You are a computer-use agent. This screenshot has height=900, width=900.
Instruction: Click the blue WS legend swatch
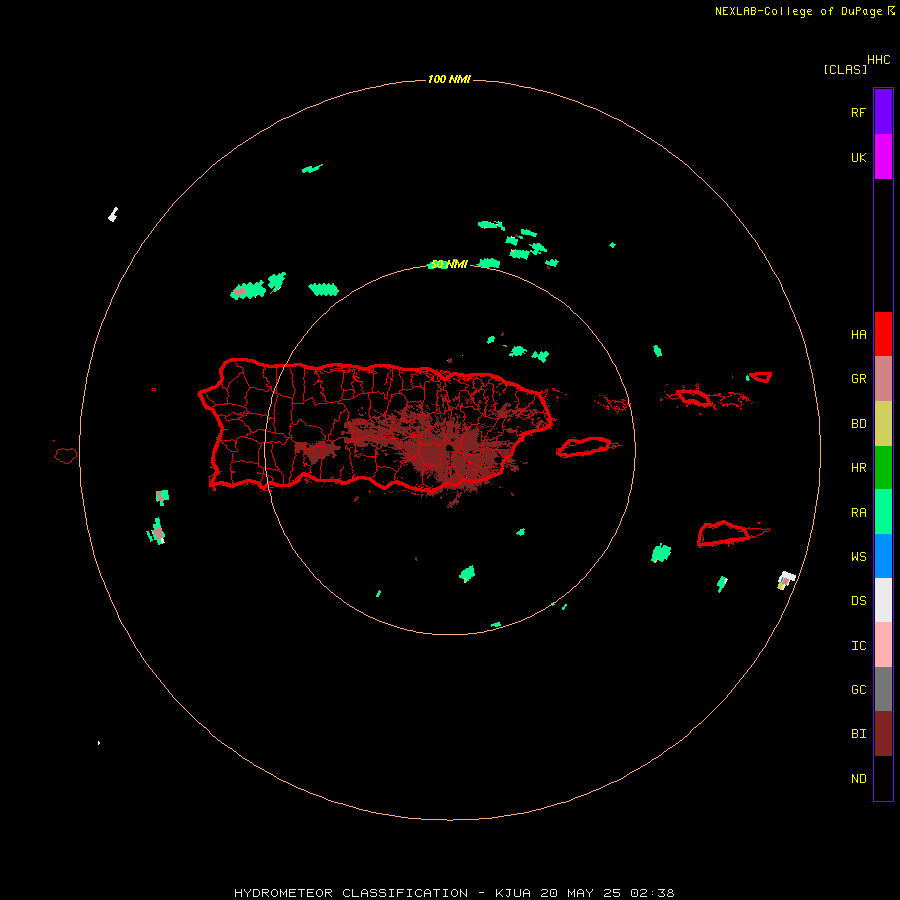click(883, 556)
